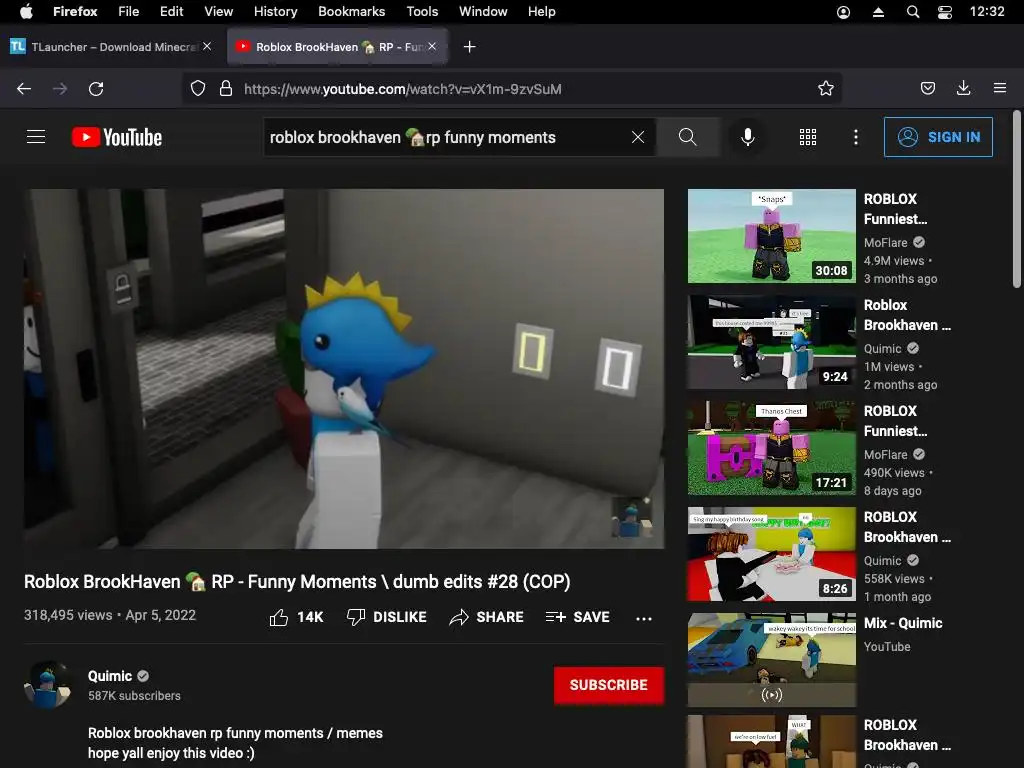Viewport: 1024px width, 768px height.
Task: Open the 9:24 Roblox Brookhaven thumbnail
Action: [x=771, y=342]
